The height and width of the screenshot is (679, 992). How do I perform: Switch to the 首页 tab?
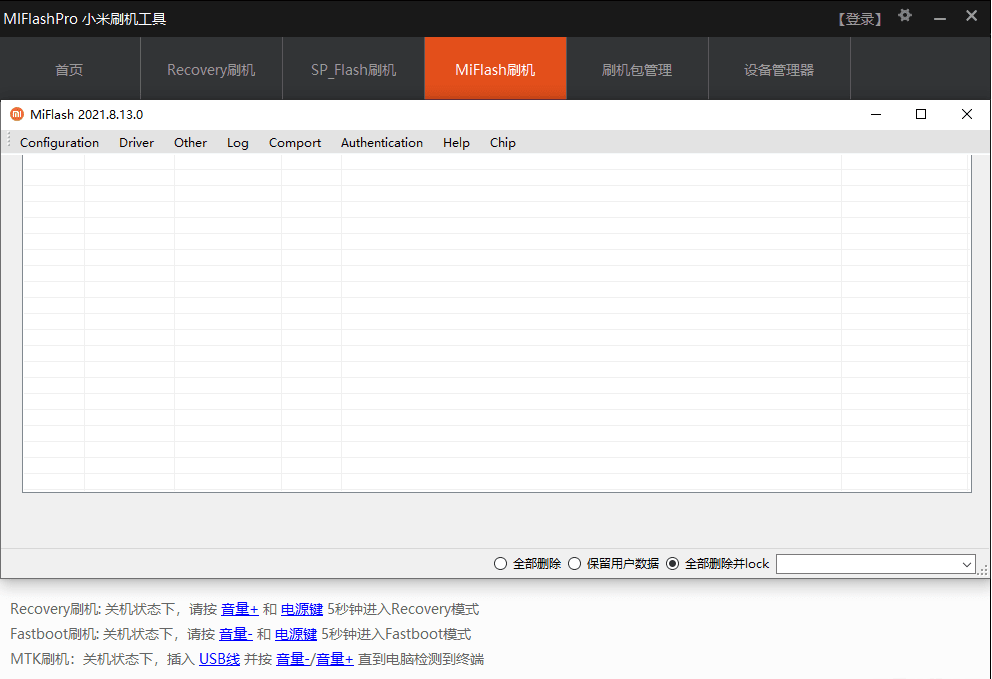(x=69, y=68)
